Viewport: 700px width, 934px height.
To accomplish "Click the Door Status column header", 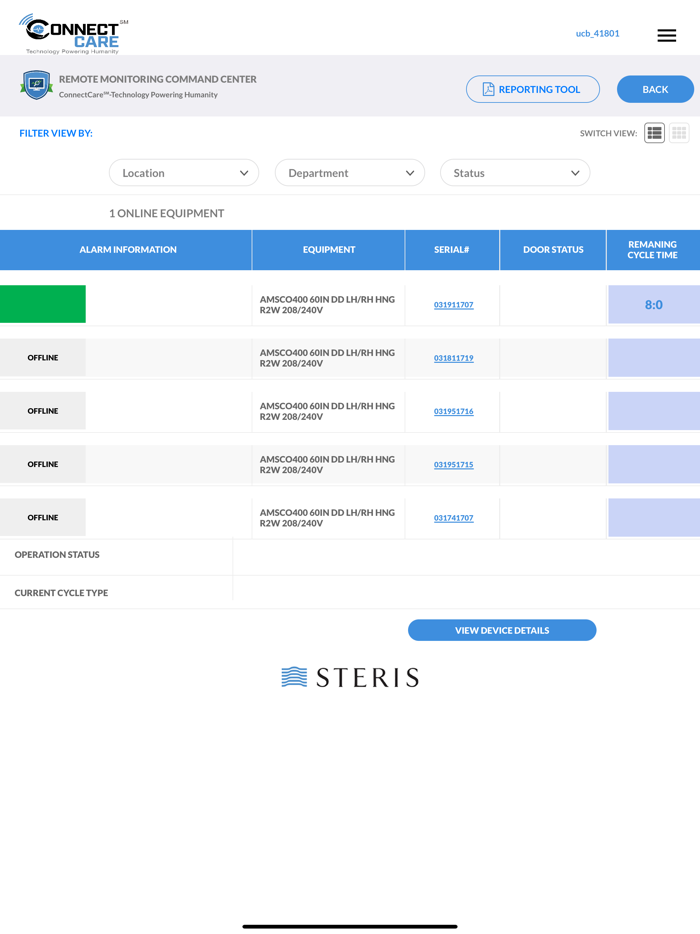I will [x=553, y=250].
